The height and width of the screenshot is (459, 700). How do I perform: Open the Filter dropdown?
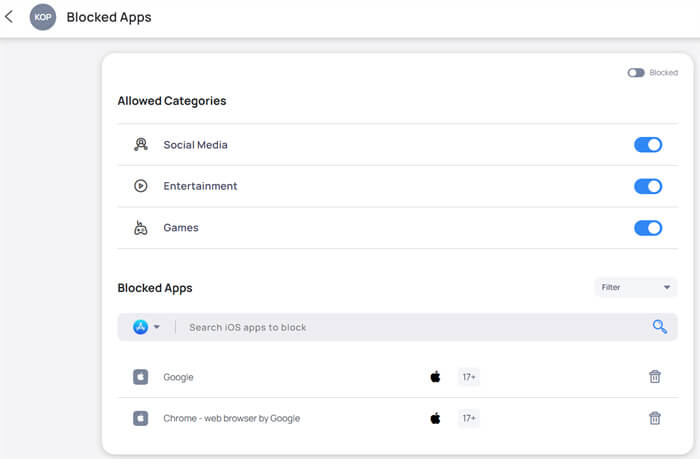(x=636, y=287)
